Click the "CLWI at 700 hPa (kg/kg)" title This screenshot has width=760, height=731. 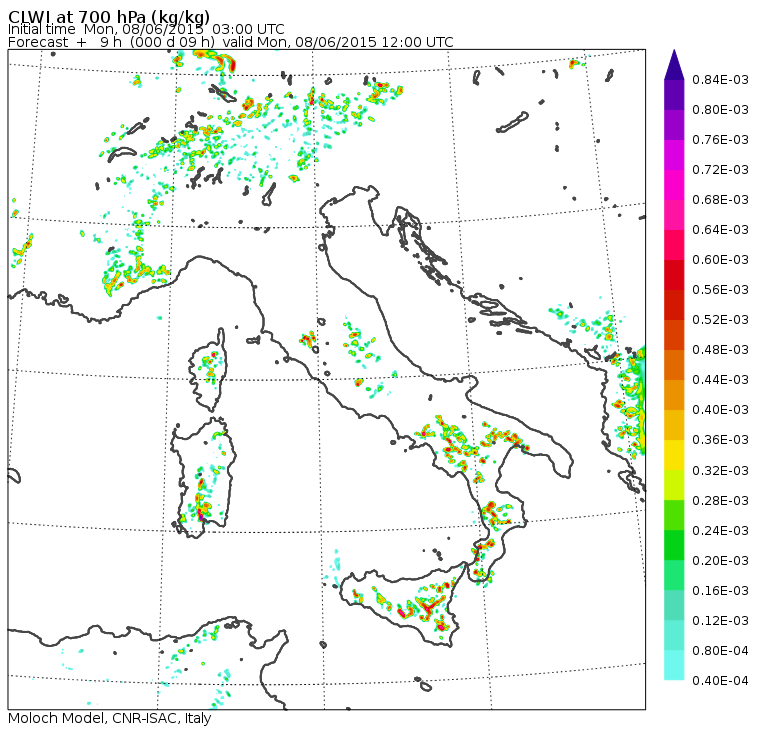pos(109,16)
